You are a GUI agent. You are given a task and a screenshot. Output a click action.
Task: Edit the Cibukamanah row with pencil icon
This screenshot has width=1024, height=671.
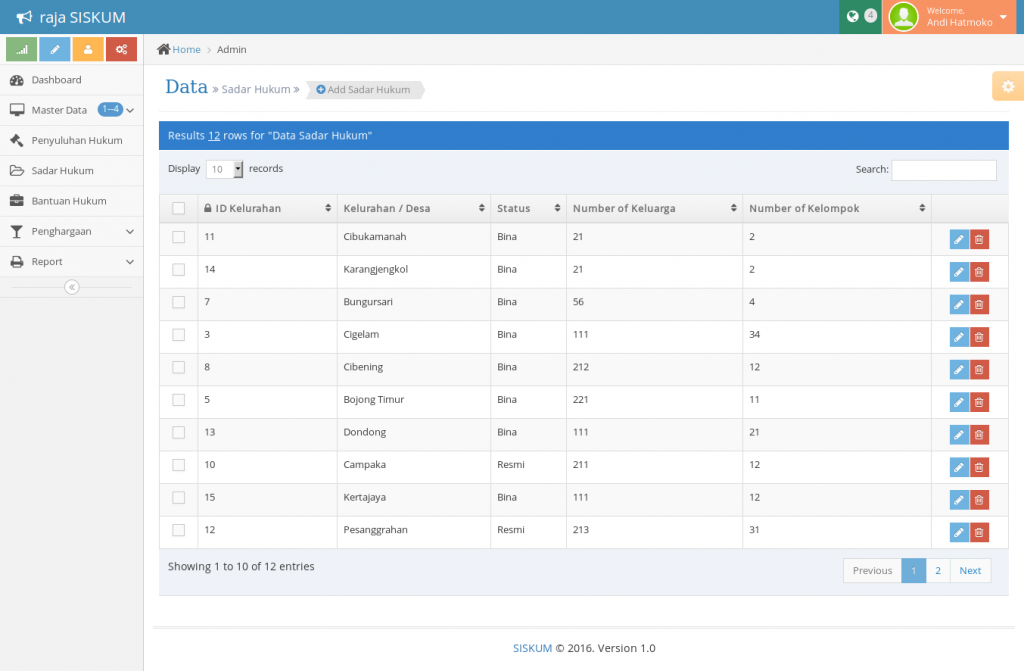click(x=959, y=239)
